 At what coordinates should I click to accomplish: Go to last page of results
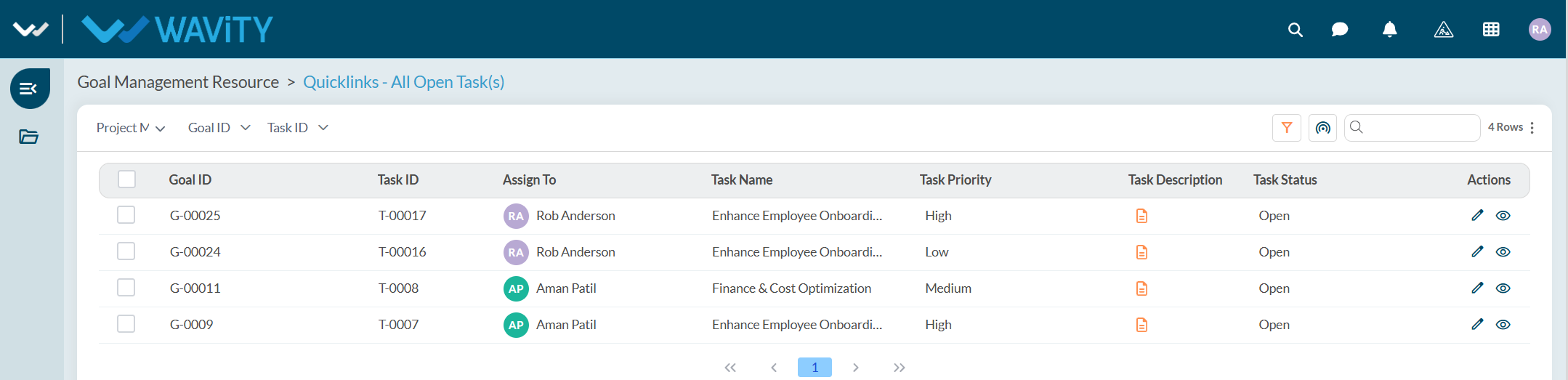(x=899, y=368)
